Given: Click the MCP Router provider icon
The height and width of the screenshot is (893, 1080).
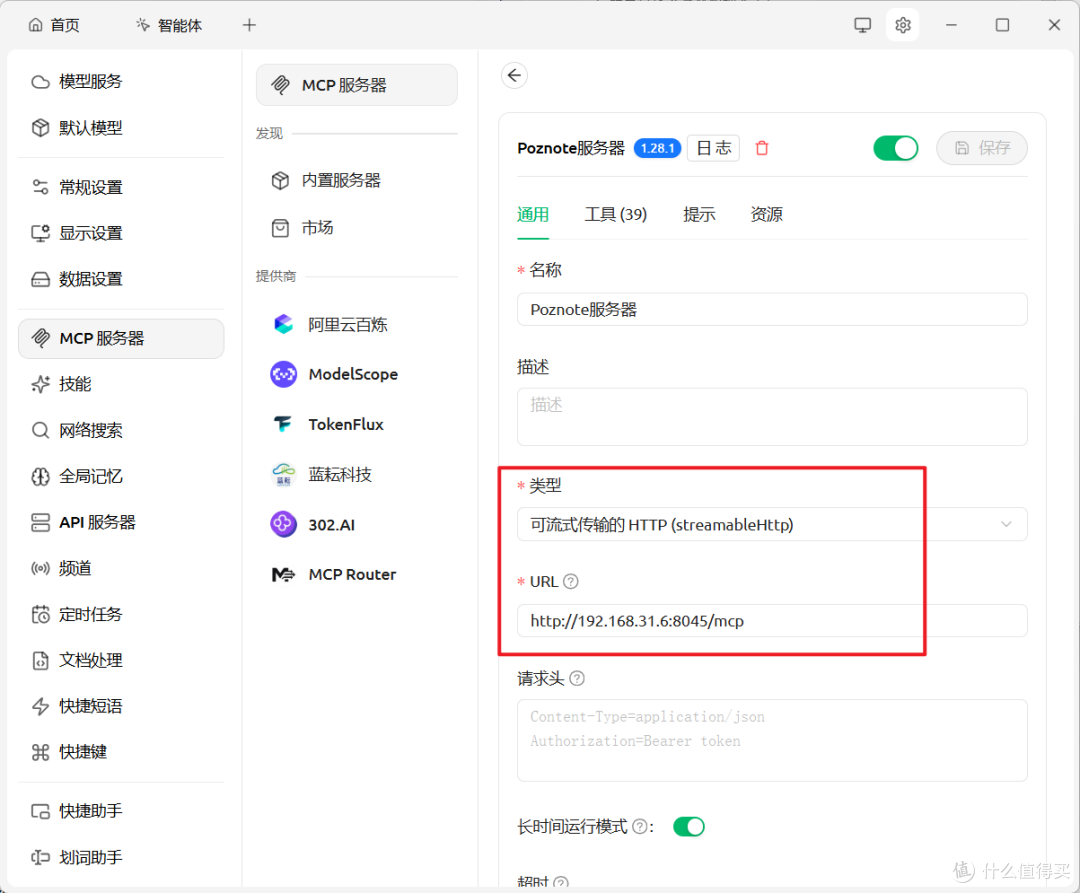Looking at the screenshot, I should 283,574.
